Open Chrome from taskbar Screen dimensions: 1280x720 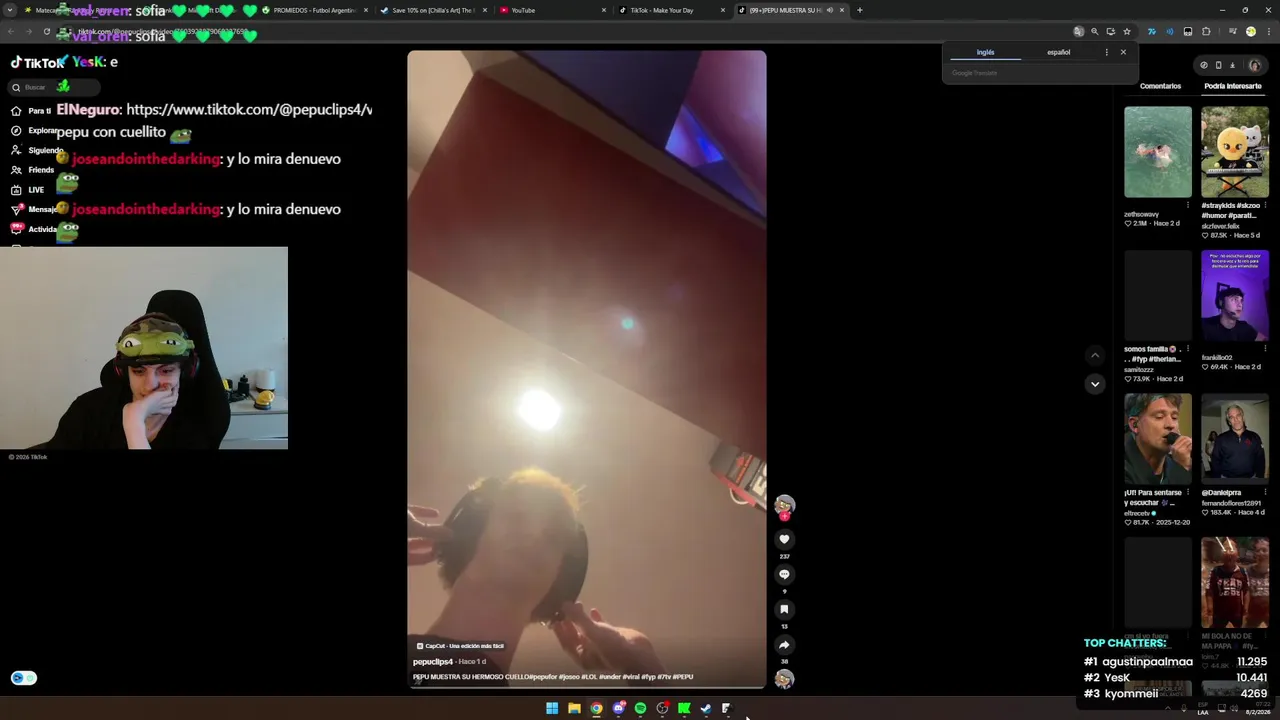click(x=596, y=708)
